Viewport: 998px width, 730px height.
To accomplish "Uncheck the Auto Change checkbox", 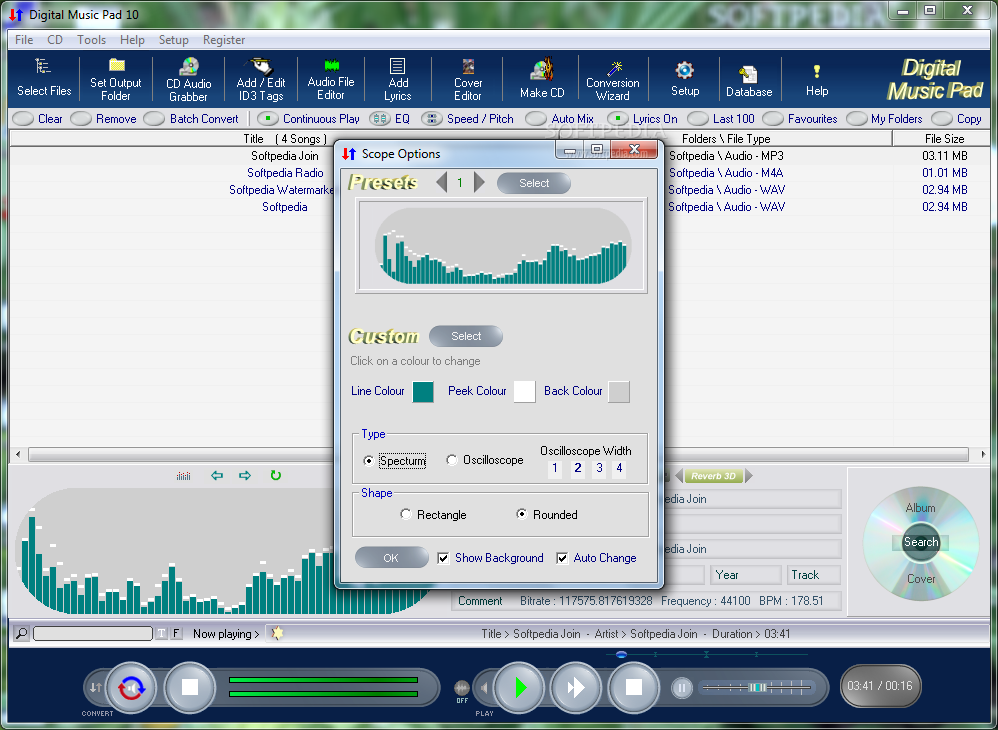I will click(x=562, y=558).
